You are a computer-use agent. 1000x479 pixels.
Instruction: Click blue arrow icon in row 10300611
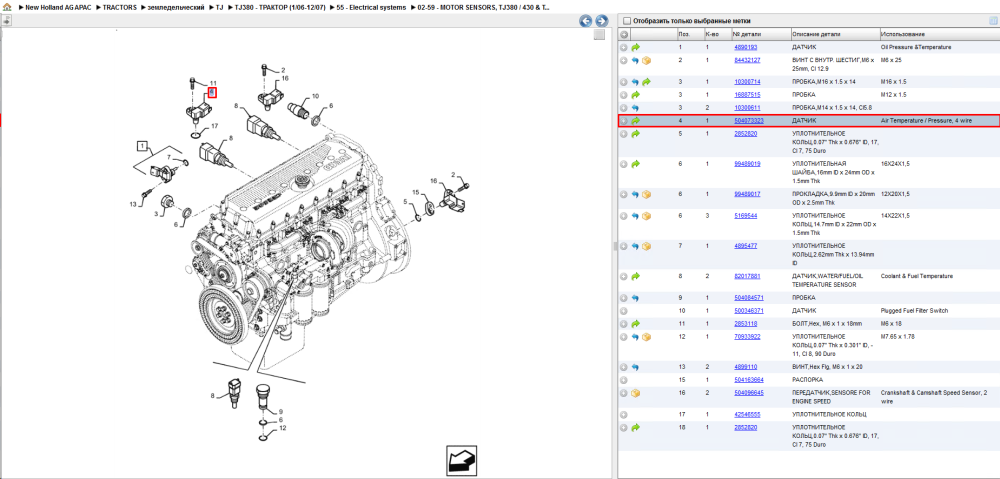636,107
